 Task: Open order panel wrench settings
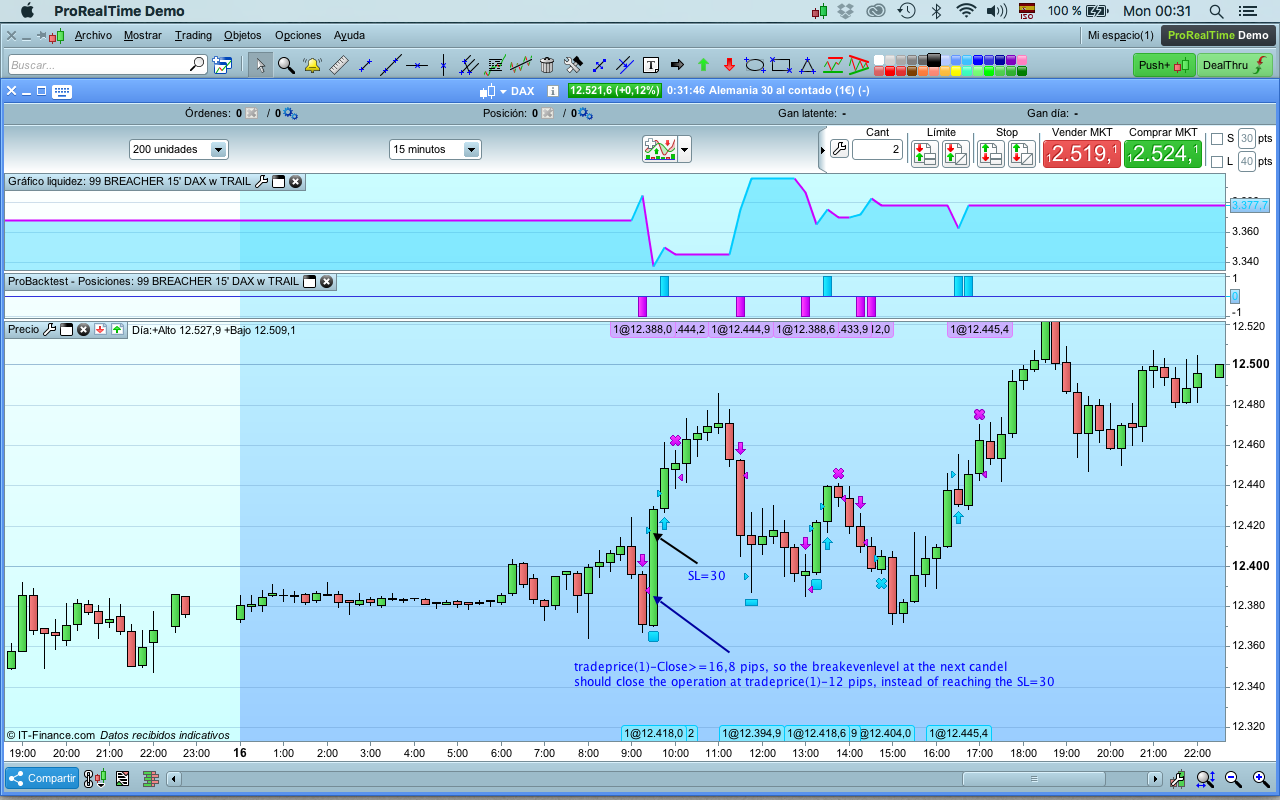click(x=839, y=149)
